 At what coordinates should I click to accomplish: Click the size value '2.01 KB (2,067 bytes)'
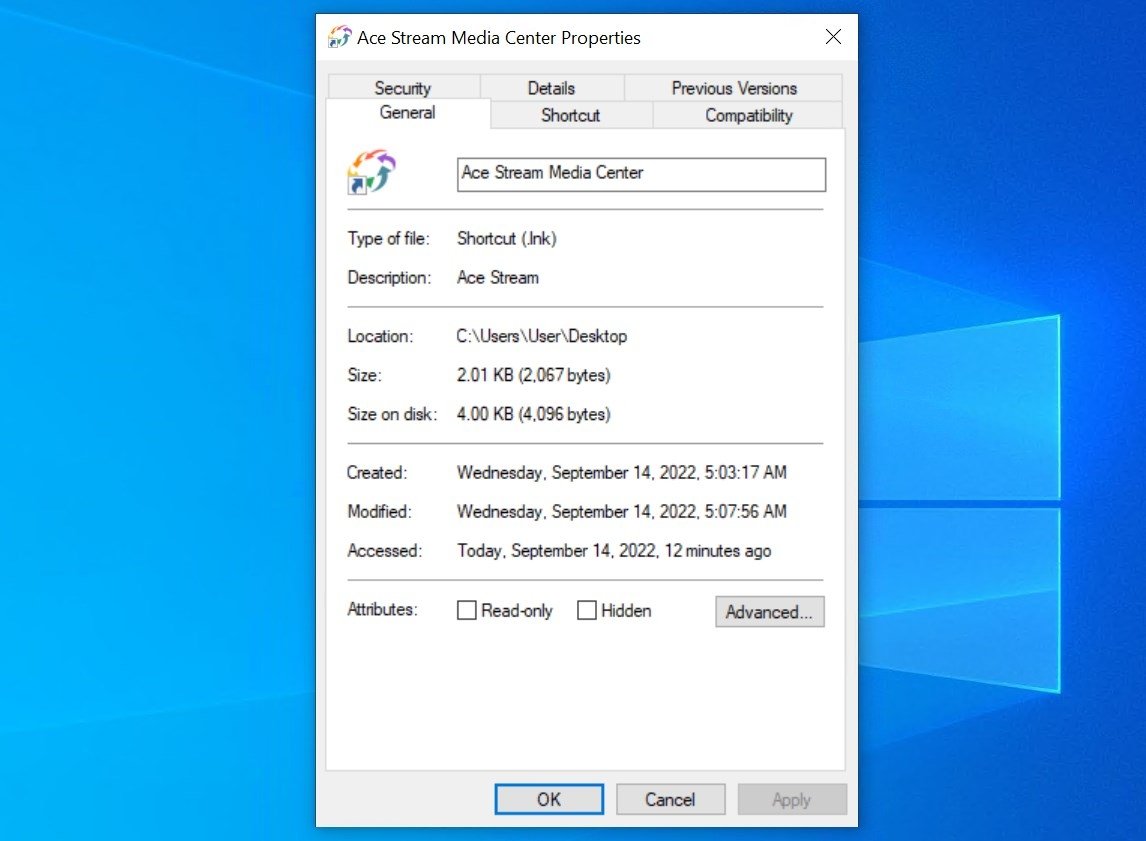click(534, 375)
